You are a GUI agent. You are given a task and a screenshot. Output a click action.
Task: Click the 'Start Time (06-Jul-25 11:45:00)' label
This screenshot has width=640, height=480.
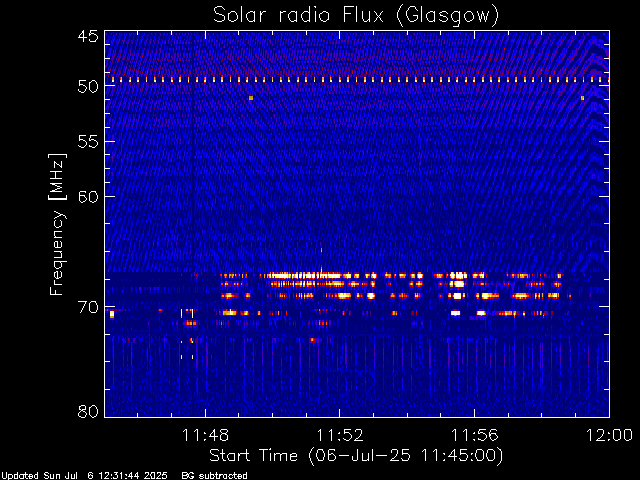click(x=356, y=456)
